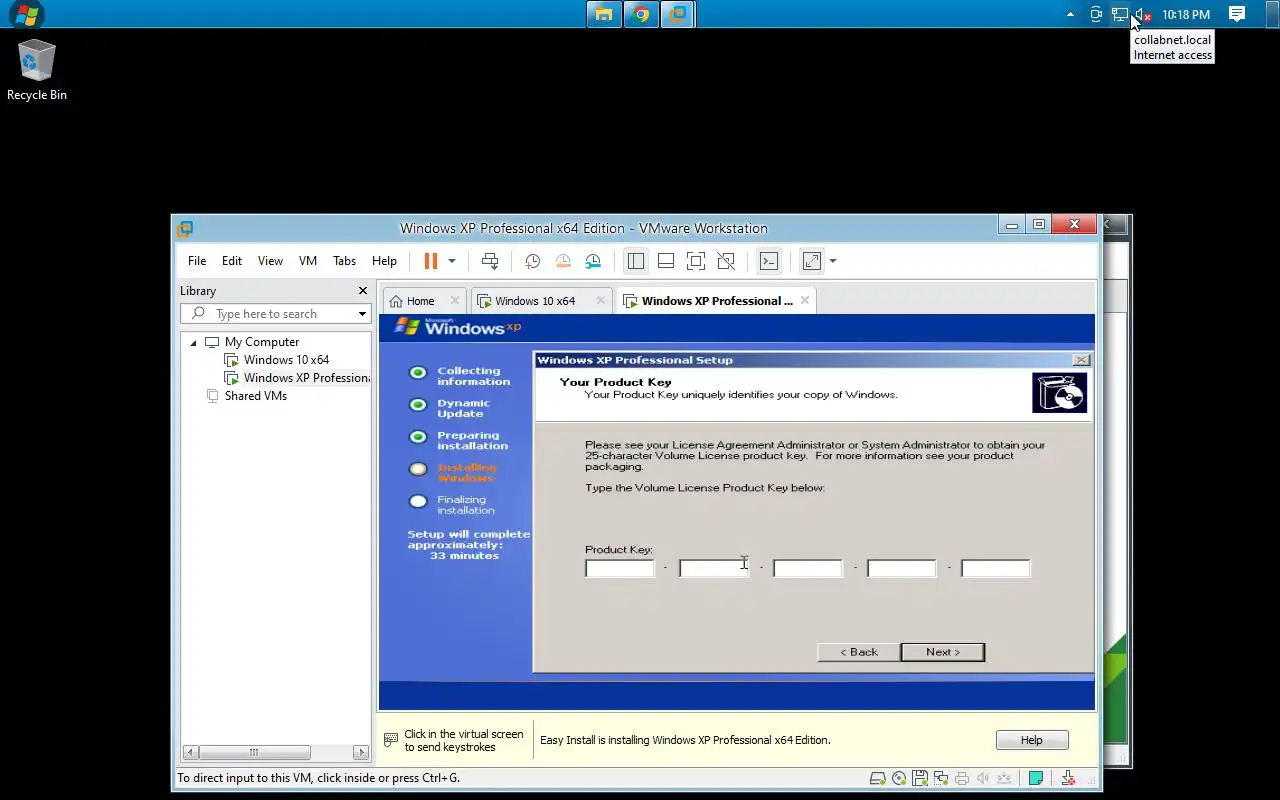The height and width of the screenshot is (800, 1280).
Task: Click the Next button in XP Setup
Action: (943, 652)
